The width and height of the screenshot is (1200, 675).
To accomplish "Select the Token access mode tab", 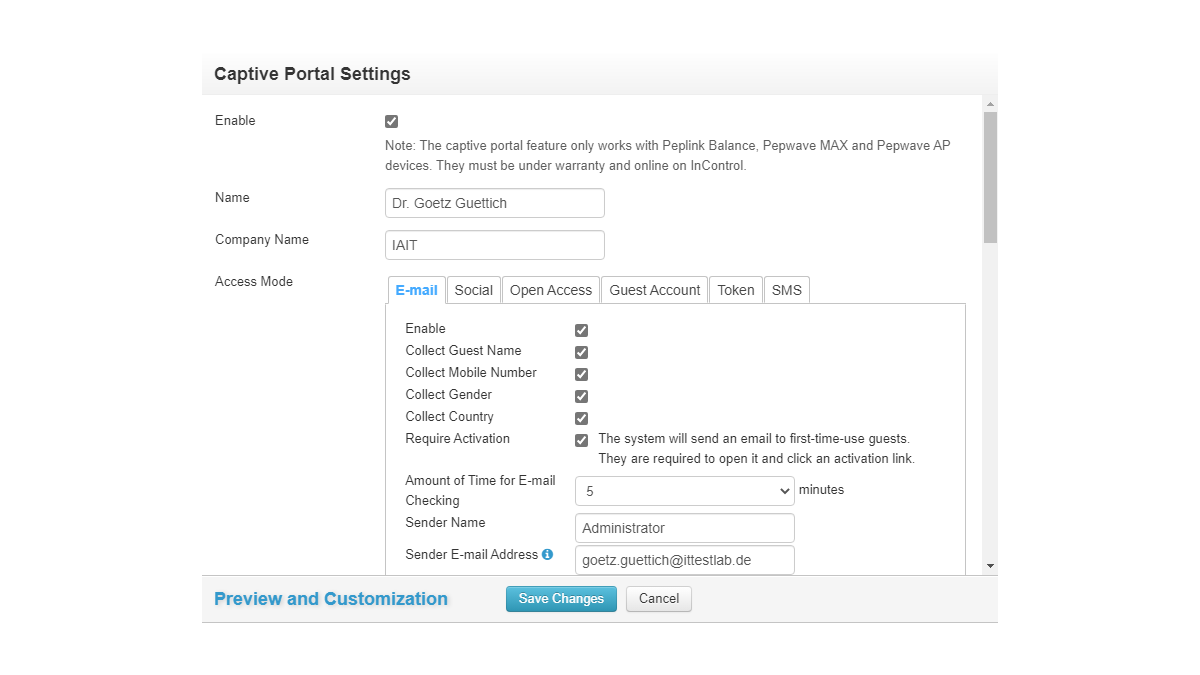I will (x=735, y=290).
